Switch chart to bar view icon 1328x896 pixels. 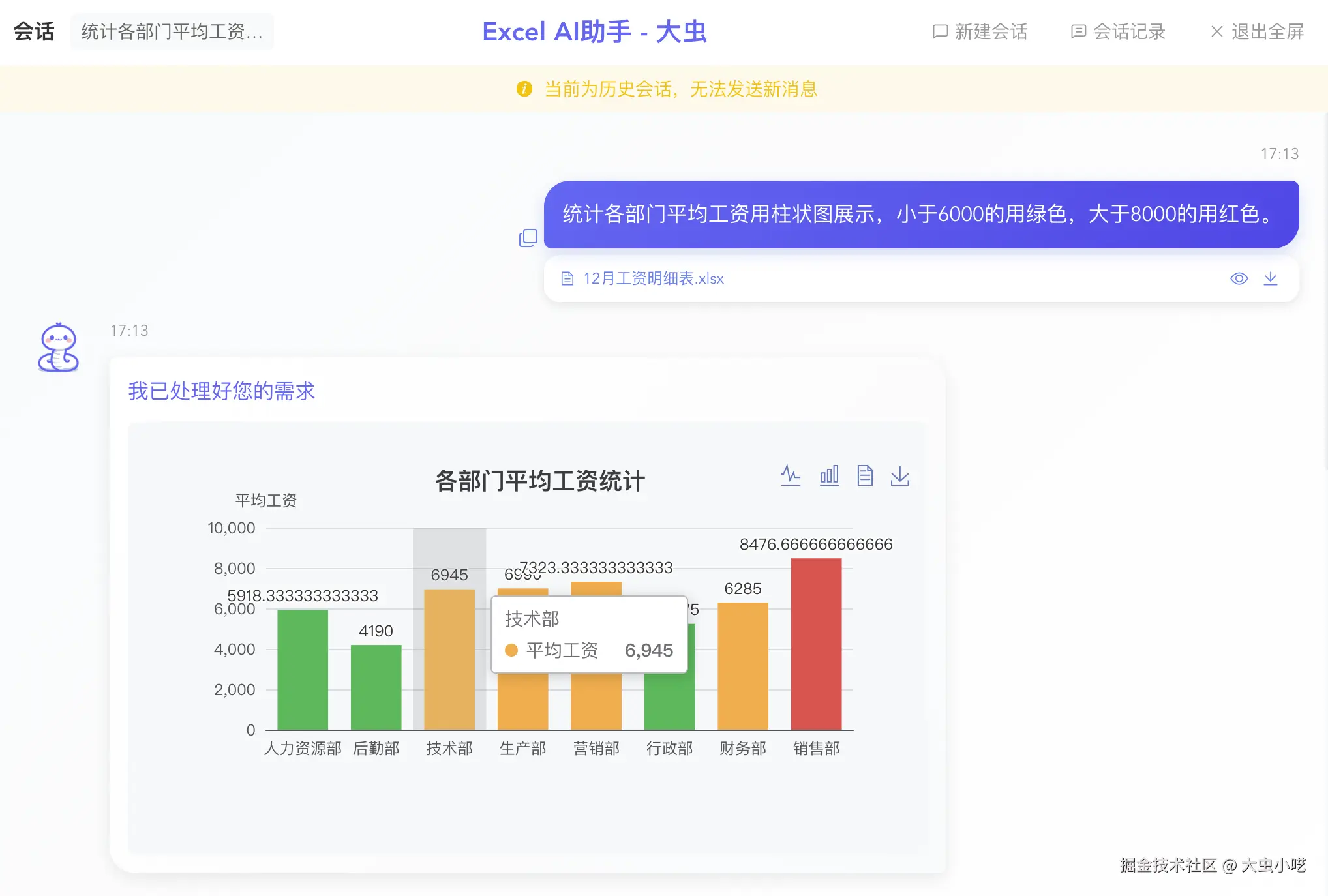pos(829,475)
